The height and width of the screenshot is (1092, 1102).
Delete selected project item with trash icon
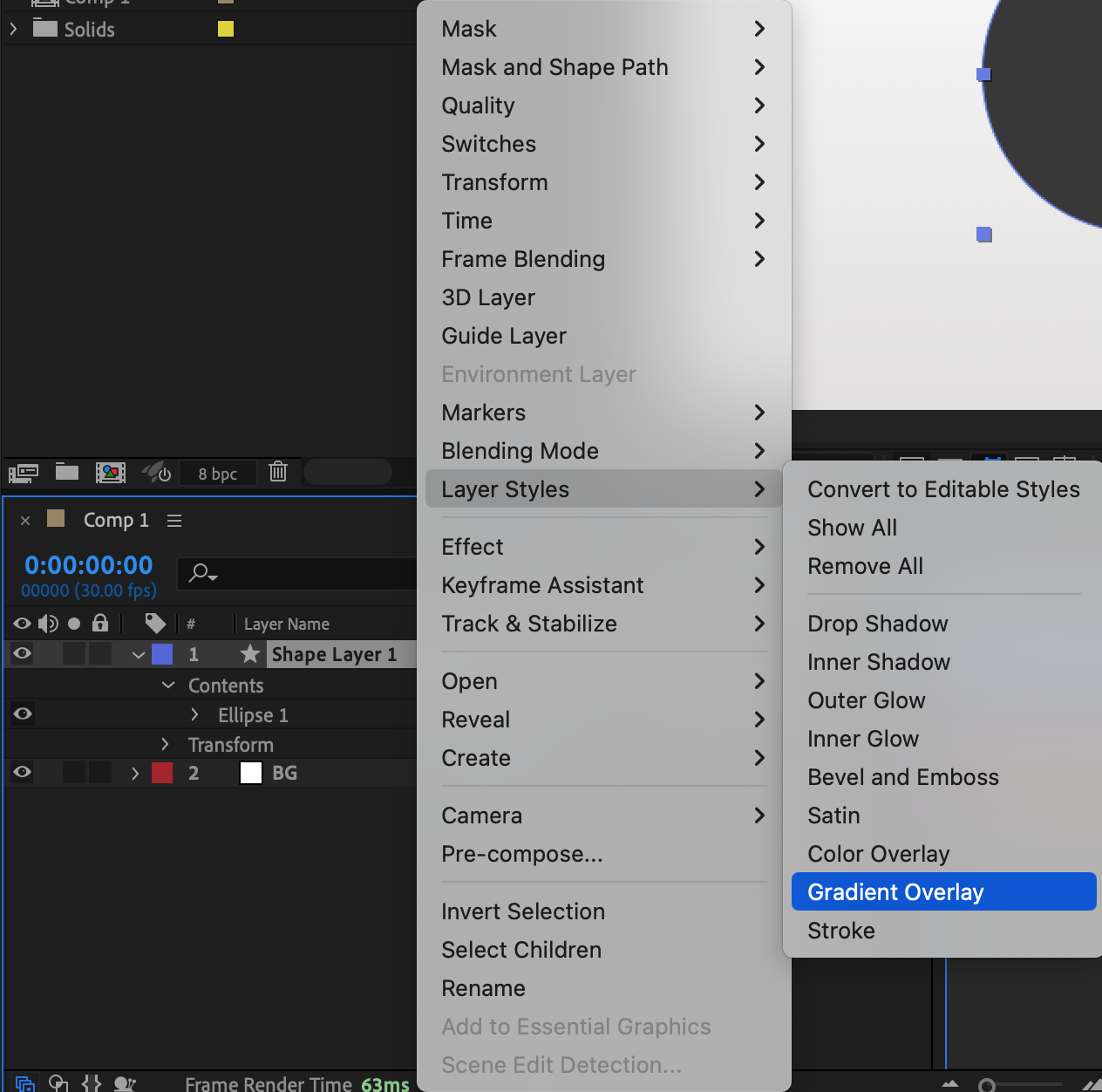[x=278, y=472]
